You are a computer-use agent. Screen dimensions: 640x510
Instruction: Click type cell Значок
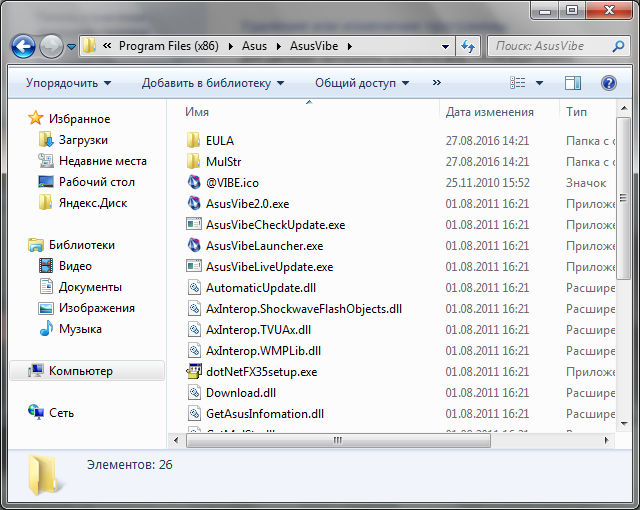coord(586,183)
